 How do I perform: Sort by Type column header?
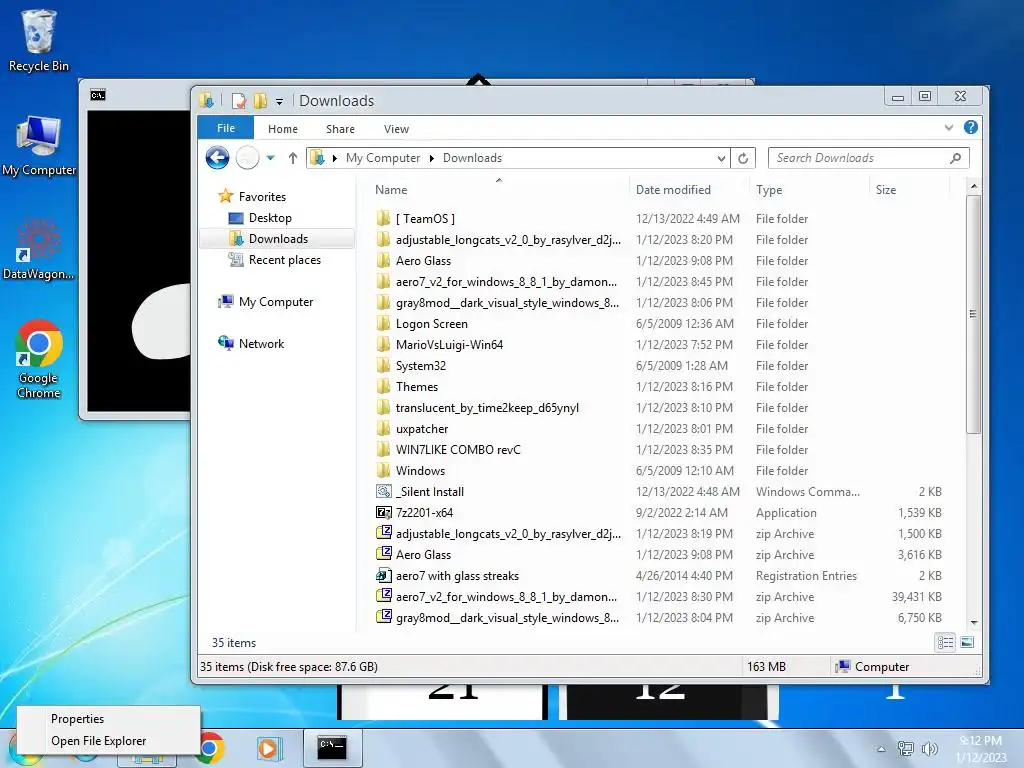tap(769, 190)
